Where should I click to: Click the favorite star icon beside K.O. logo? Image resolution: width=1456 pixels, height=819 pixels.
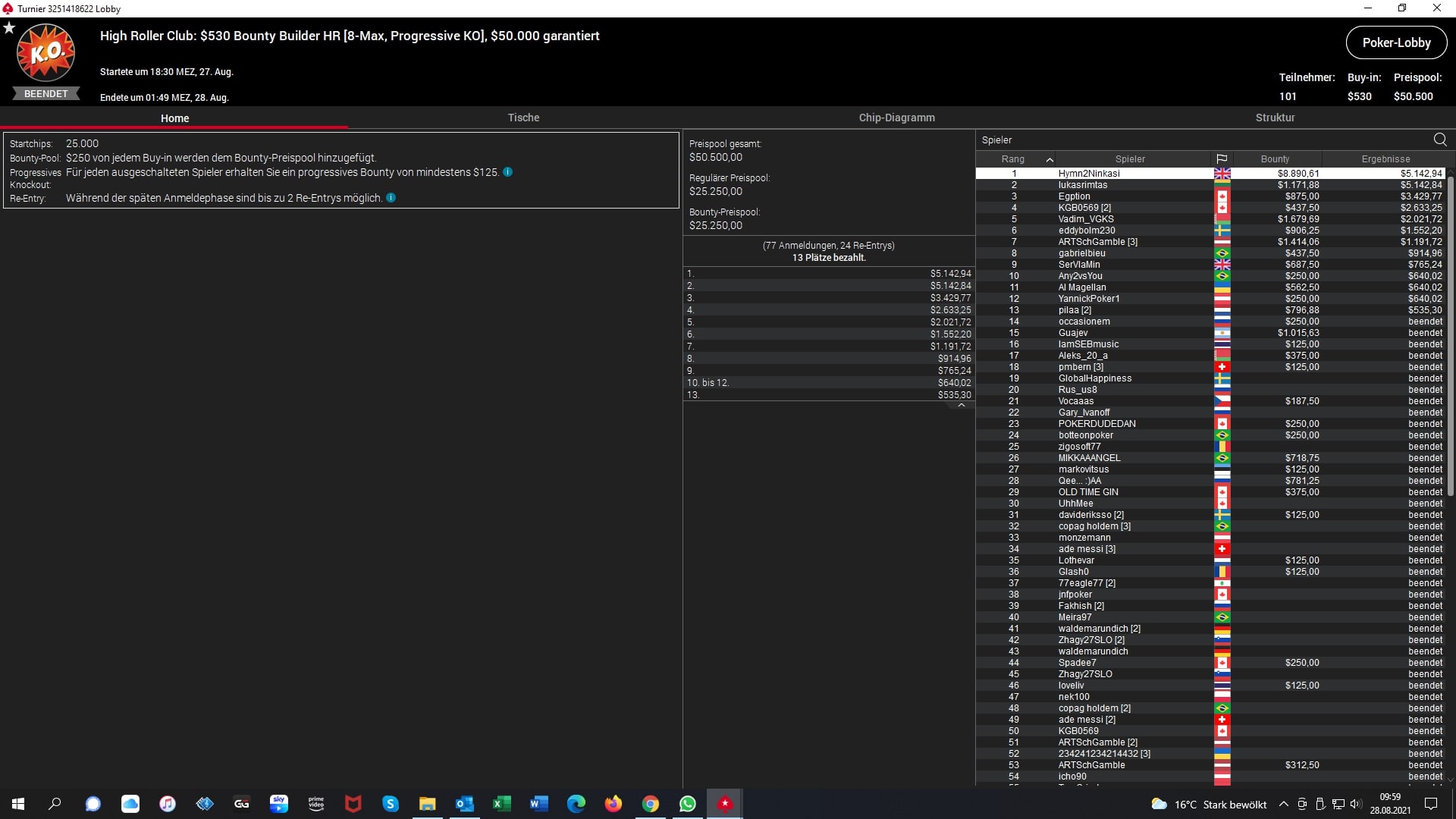pyautogui.click(x=9, y=28)
